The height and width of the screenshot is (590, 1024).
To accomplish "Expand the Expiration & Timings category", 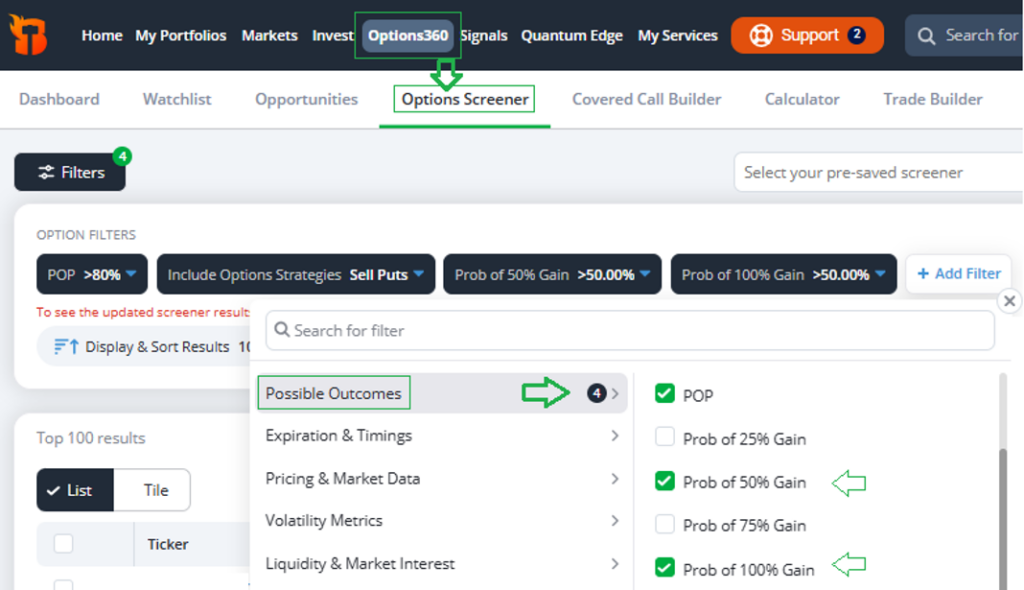I will (442, 436).
